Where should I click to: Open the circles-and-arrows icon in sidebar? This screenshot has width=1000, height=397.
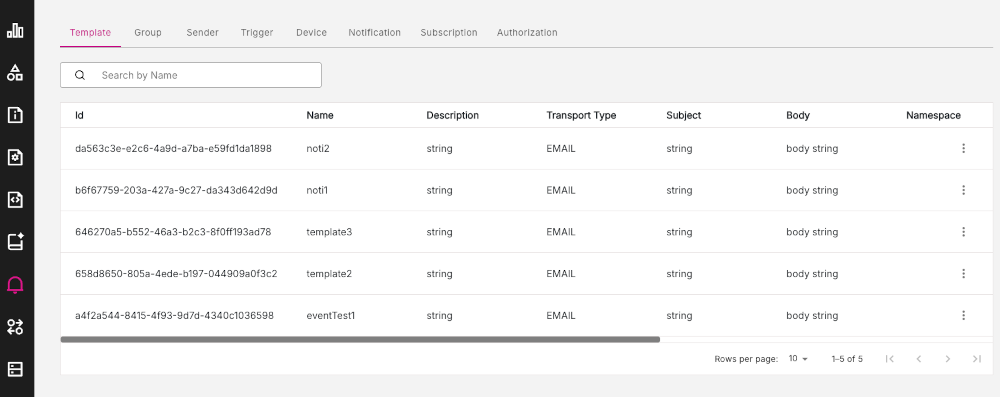point(15,327)
